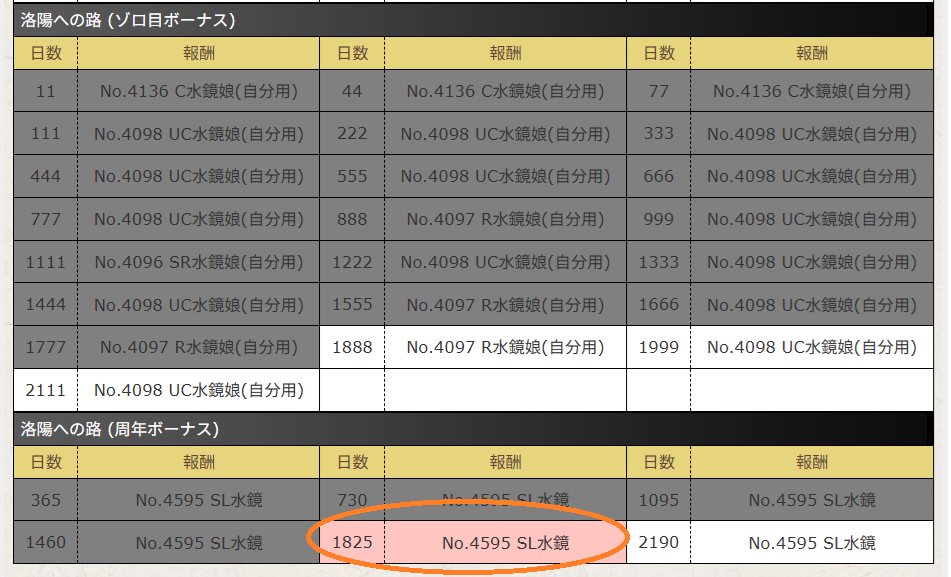Select the day 365 anniversary cell
Viewport: 951px width, 577px height.
coord(45,500)
